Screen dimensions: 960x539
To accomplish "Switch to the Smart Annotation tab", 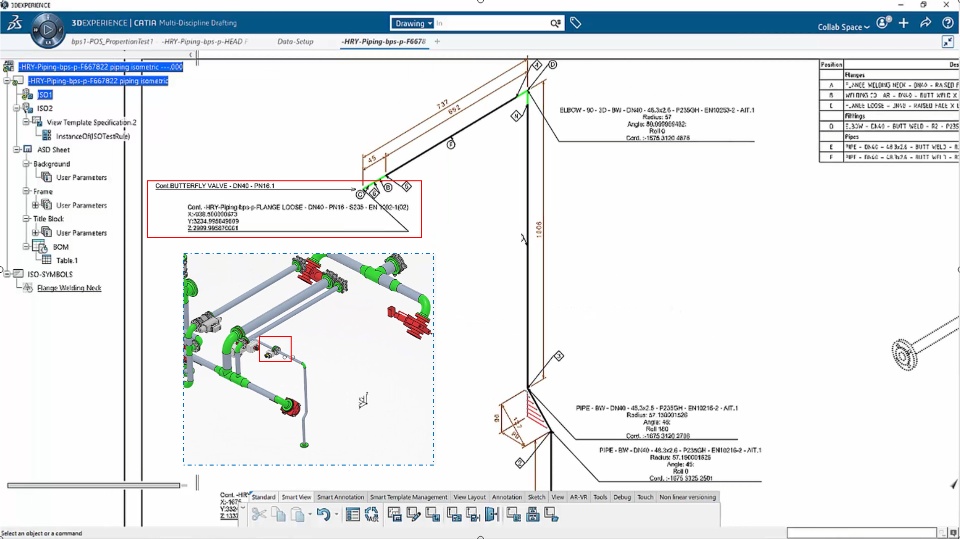I will pyautogui.click(x=340, y=497).
